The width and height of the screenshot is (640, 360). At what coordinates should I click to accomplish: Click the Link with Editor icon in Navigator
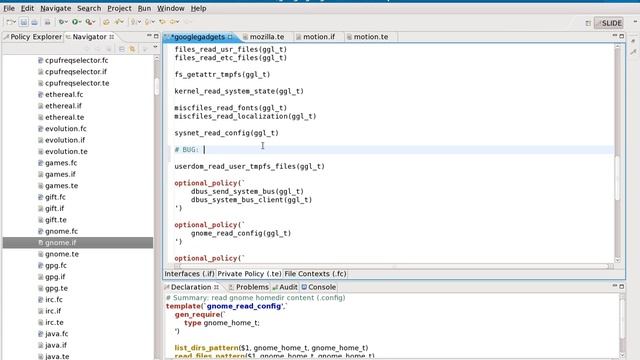tap(132, 49)
